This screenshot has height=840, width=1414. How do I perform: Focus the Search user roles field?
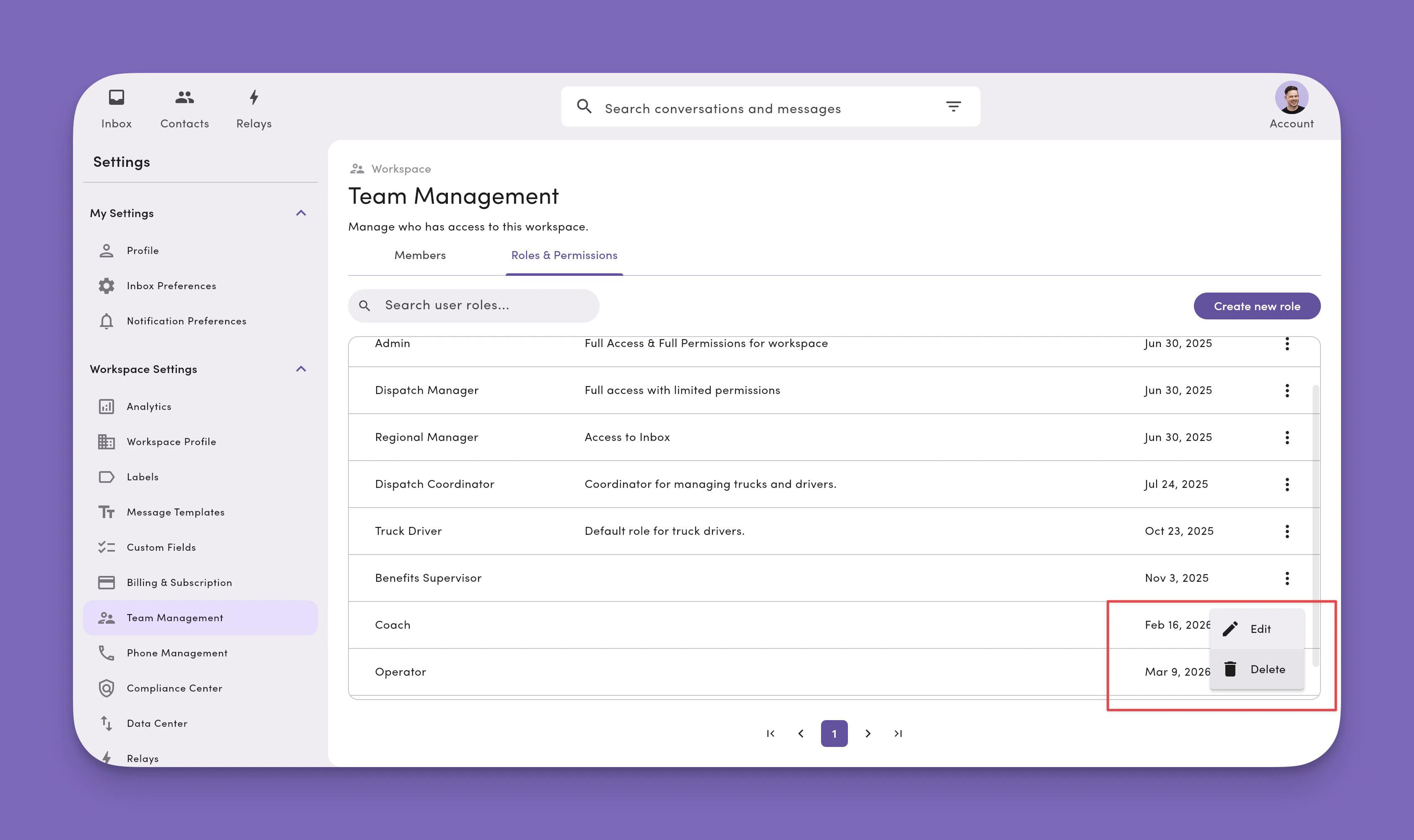pos(473,306)
